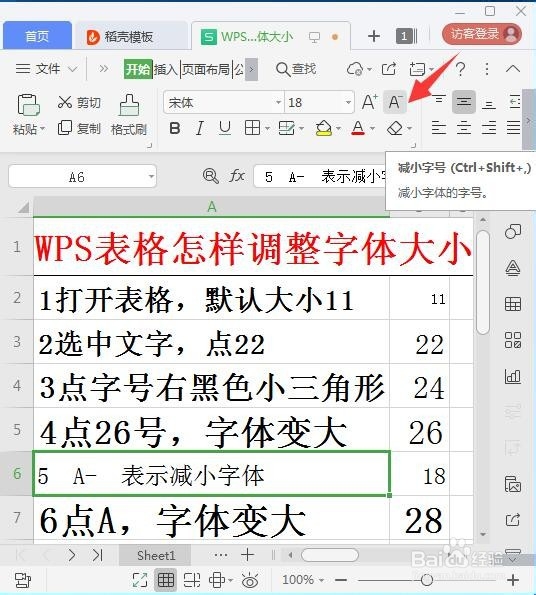Align text right horizontally
Viewport: 536px width, 595px height.
click(489, 128)
